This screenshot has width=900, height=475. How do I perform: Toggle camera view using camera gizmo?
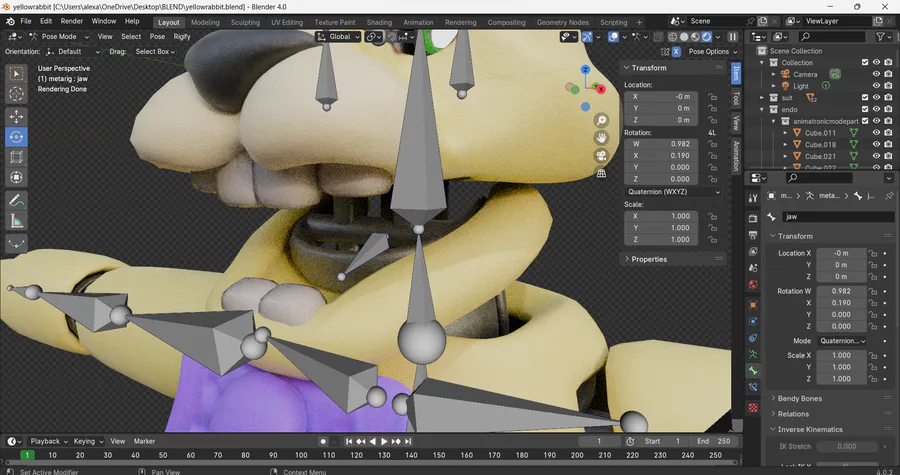pos(601,155)
